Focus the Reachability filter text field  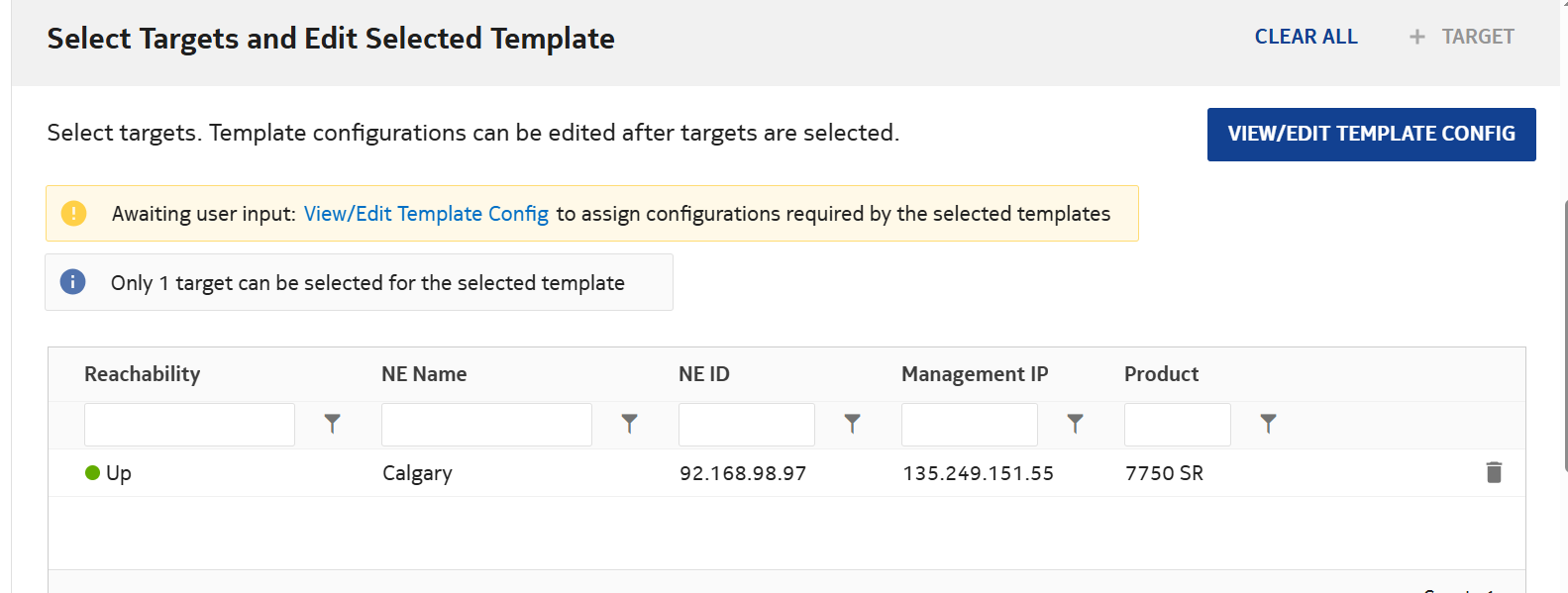(189, 425)
